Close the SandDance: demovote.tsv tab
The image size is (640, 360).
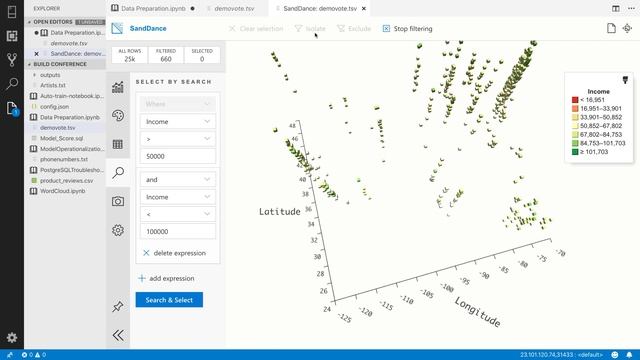click(x=364, y=8)
